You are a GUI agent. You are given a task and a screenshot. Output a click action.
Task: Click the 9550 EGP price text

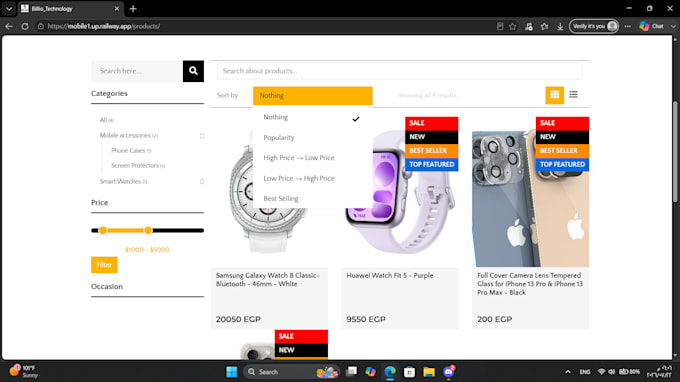(x=366, y=319)
